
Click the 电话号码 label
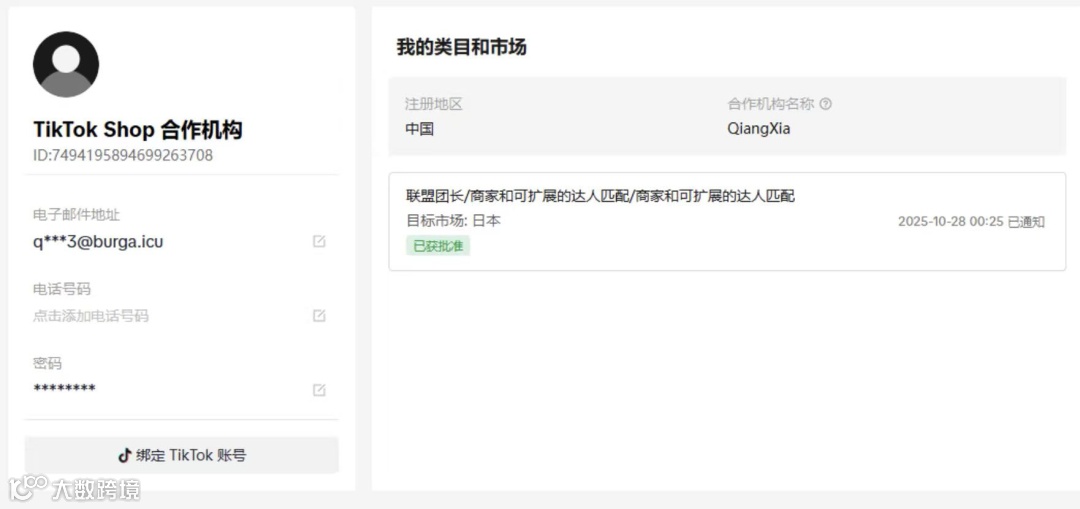[61, 289]
